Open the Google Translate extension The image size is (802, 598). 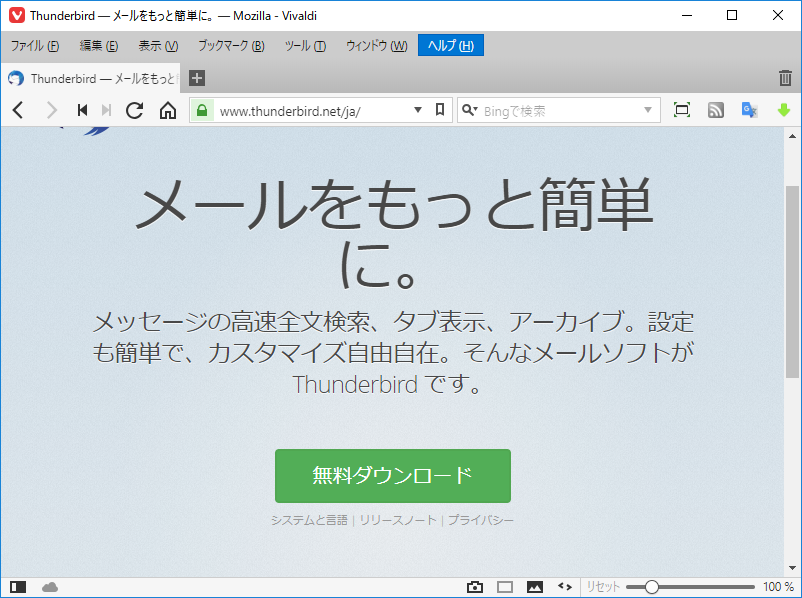[749, 110]
